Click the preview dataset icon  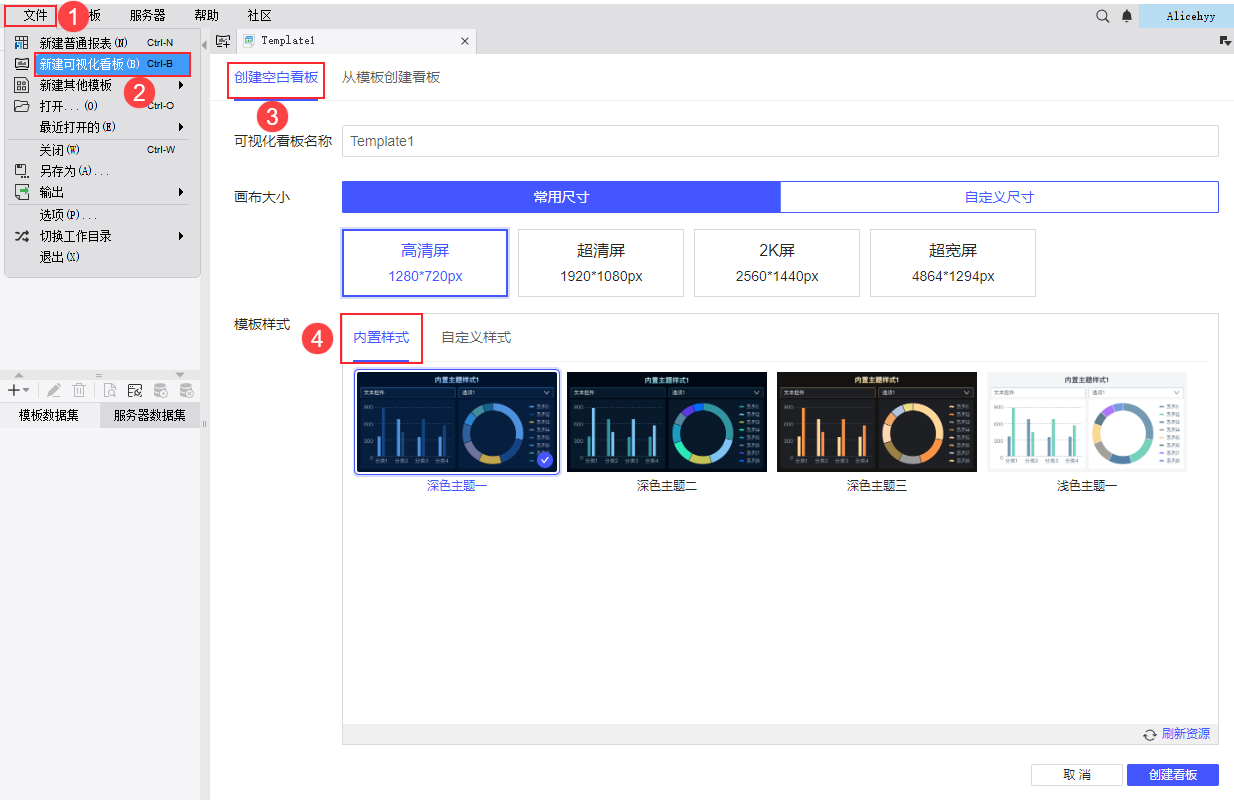110,390
